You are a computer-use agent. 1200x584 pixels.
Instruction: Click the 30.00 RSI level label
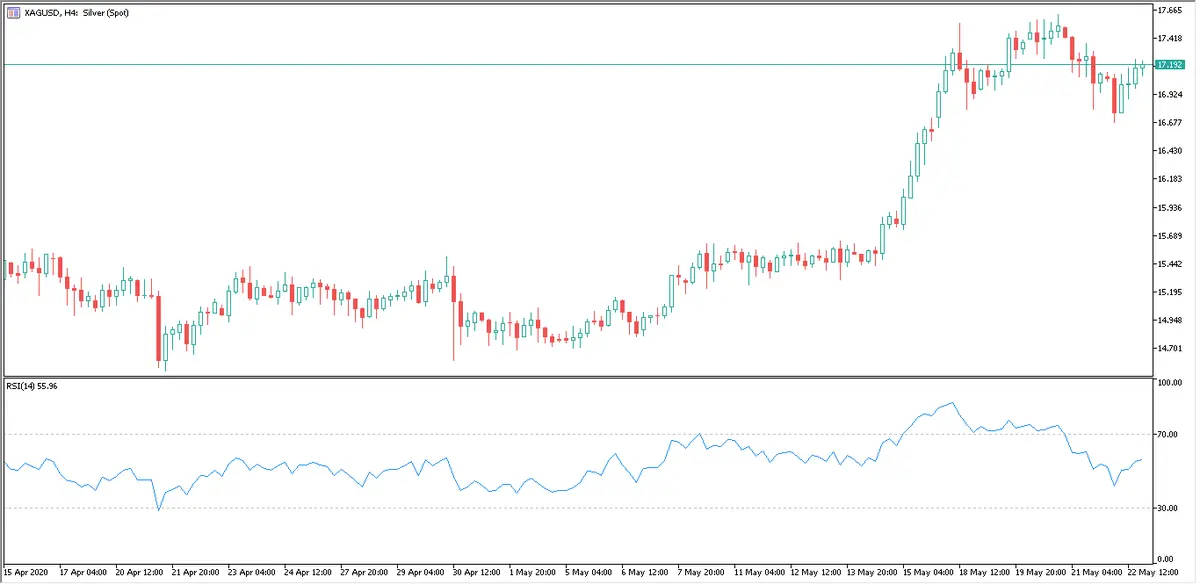1169,509
